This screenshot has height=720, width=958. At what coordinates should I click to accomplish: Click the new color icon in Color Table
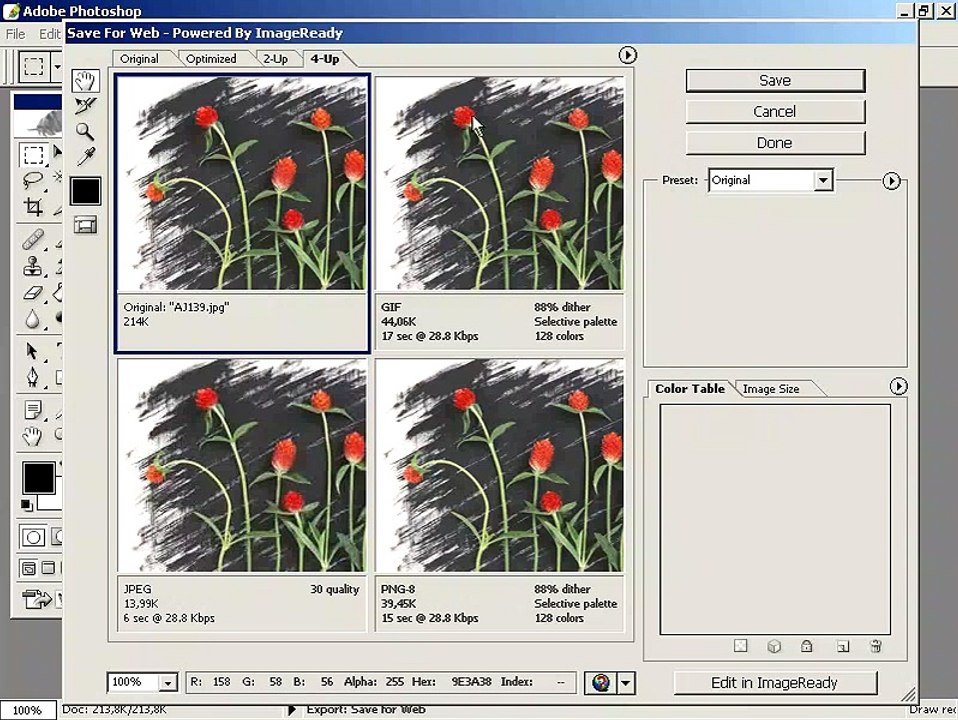843,646
